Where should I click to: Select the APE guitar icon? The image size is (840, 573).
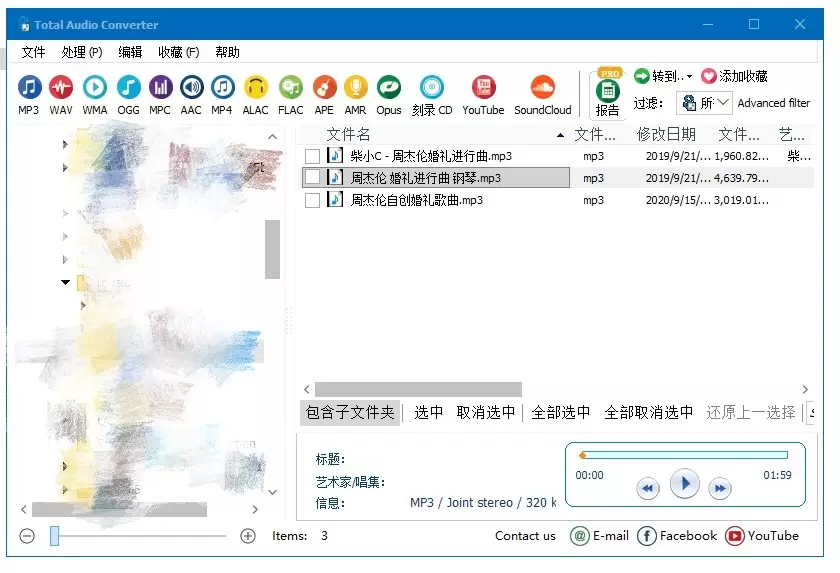pos(324,87)
